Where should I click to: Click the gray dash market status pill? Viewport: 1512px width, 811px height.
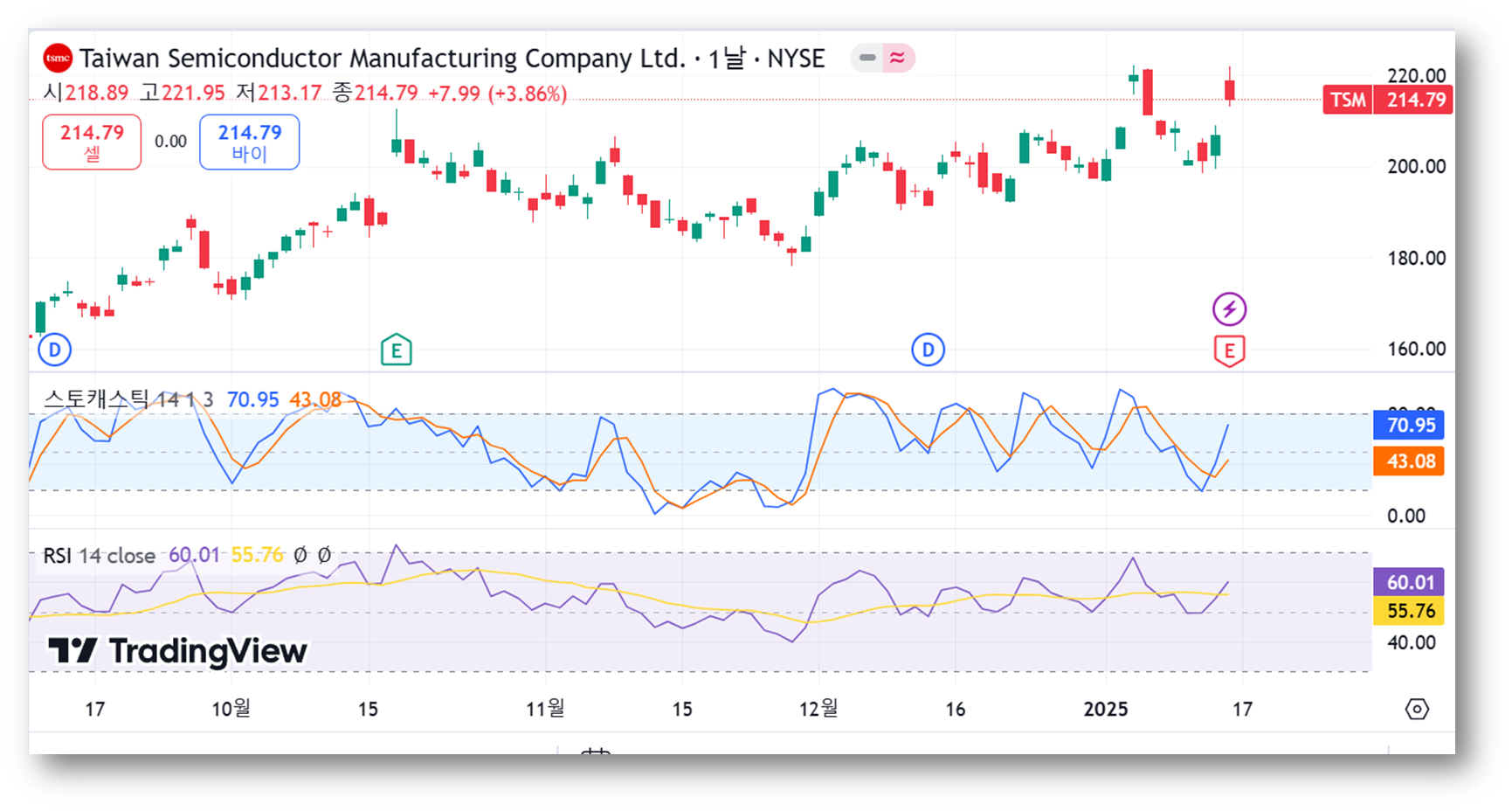click(867, 59)
